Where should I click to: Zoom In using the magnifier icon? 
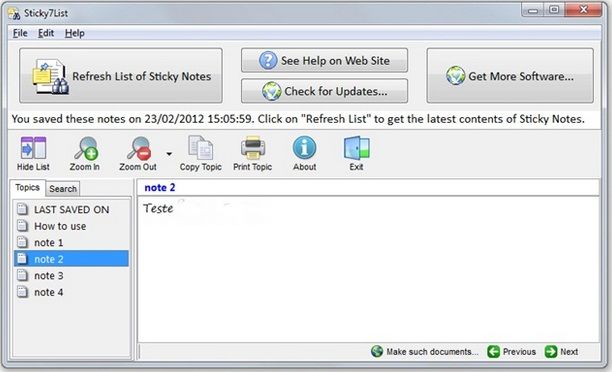(85, 153)
